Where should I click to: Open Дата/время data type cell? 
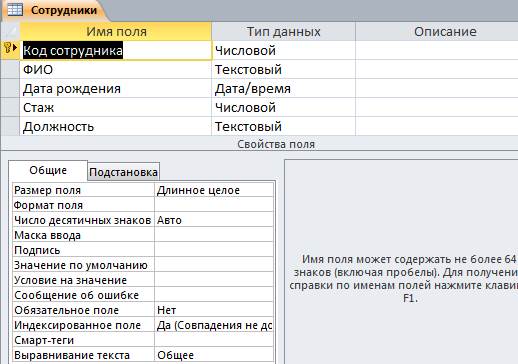tap(283, 89)
